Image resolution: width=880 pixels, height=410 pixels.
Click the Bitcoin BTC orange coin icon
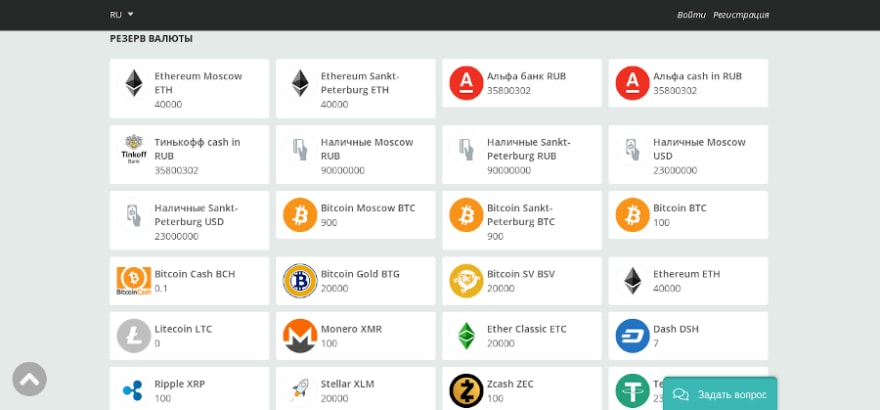tap(632, 215)
